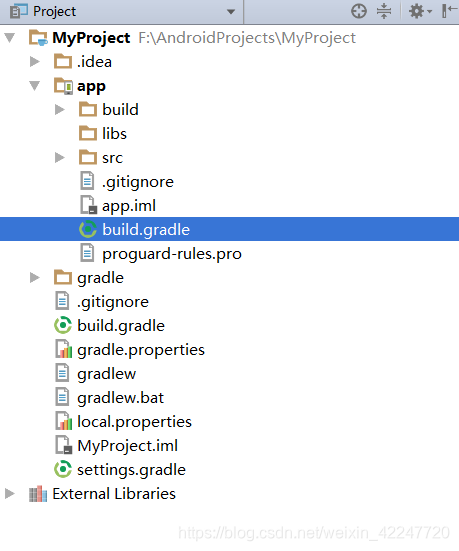
Task: Expand the External Libraries node
Action: coord(9,493)
